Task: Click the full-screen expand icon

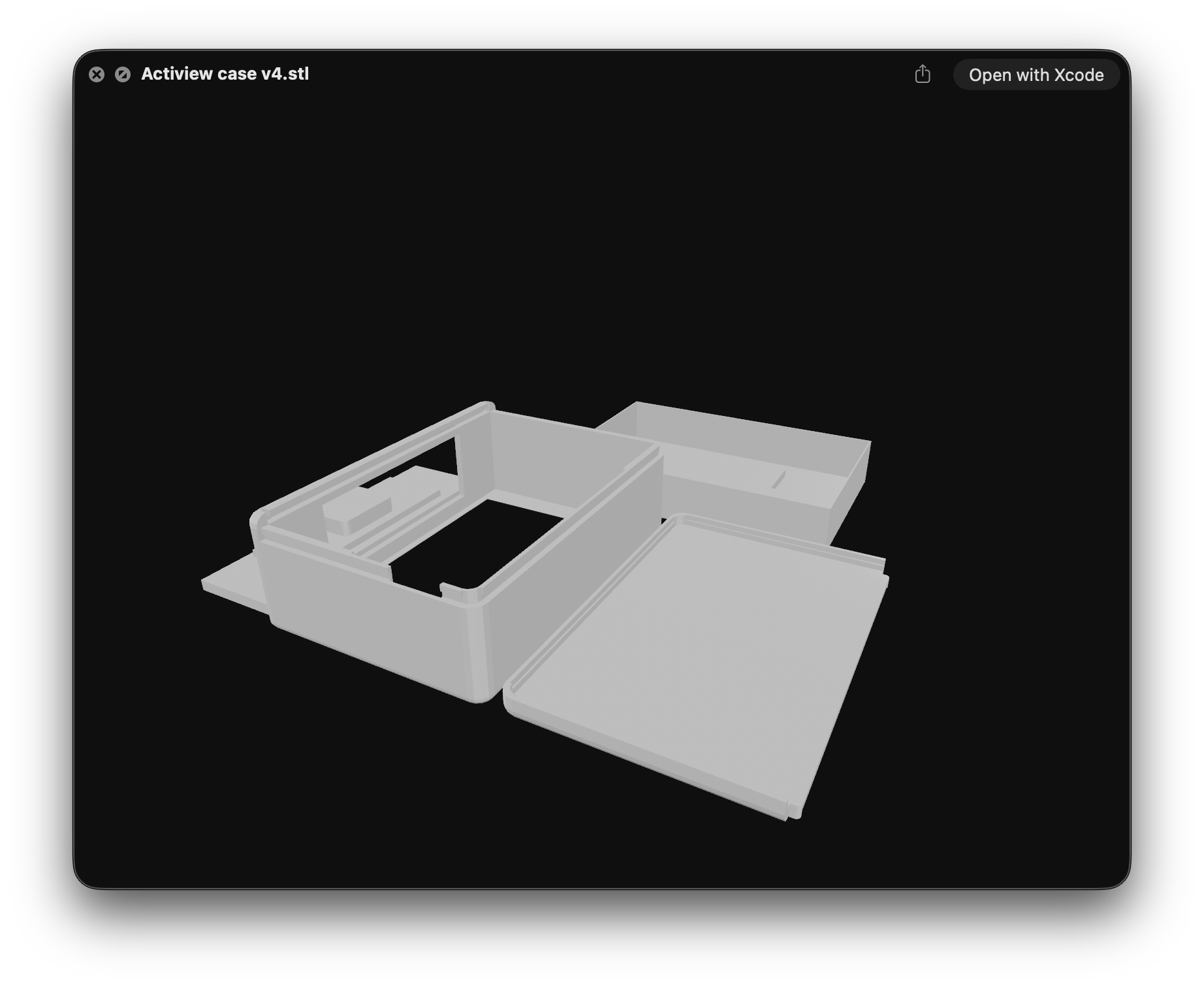Action: pos(123,74)
